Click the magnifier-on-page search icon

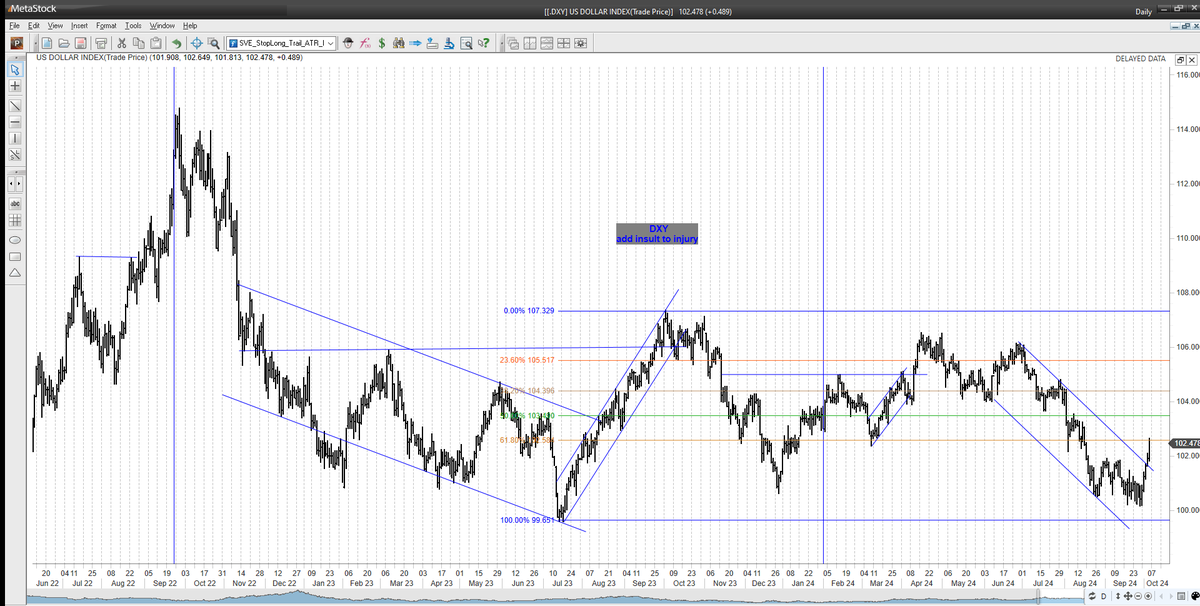pos(466,43)
